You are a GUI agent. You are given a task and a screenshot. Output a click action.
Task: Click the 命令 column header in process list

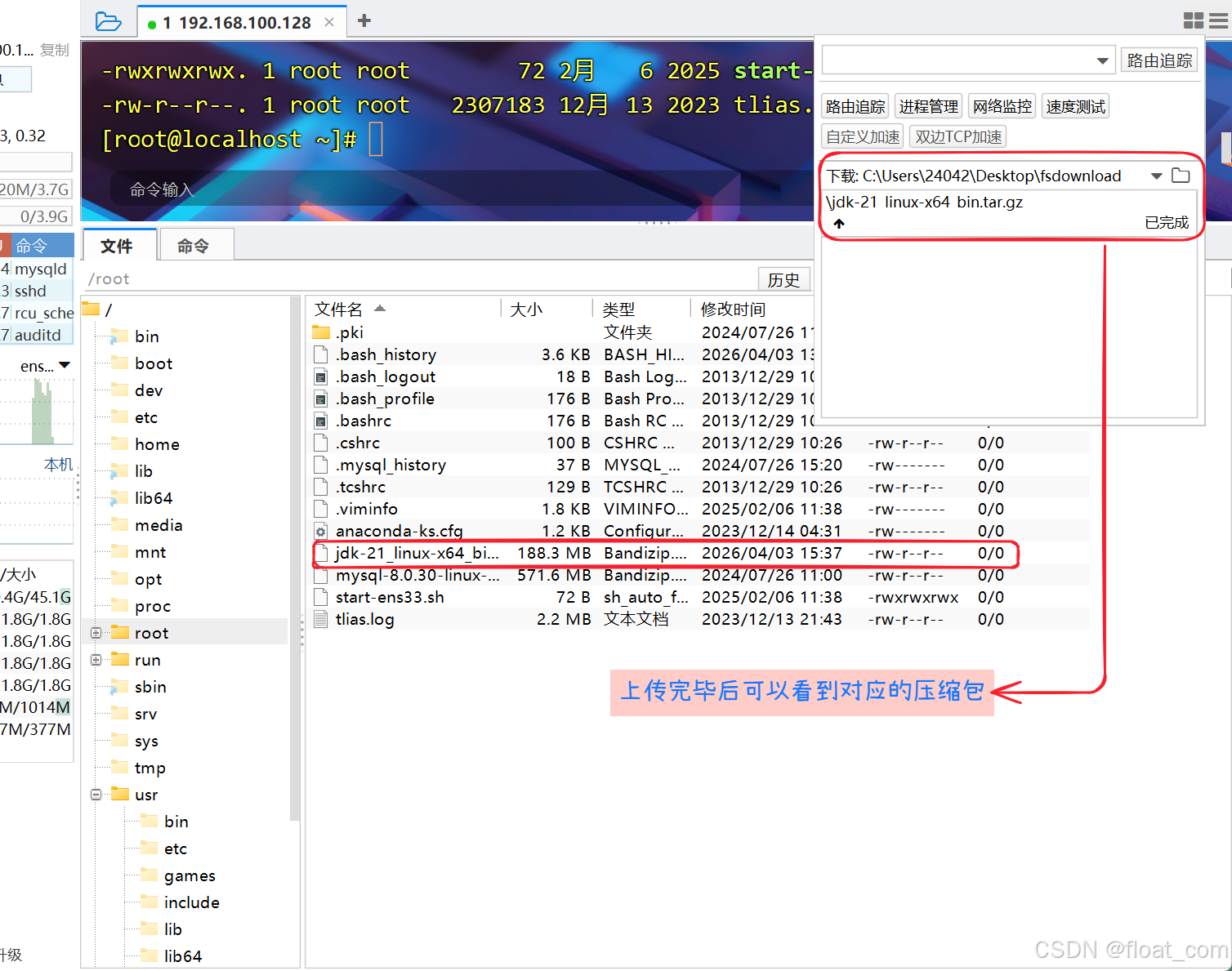[x=42, y=246]
